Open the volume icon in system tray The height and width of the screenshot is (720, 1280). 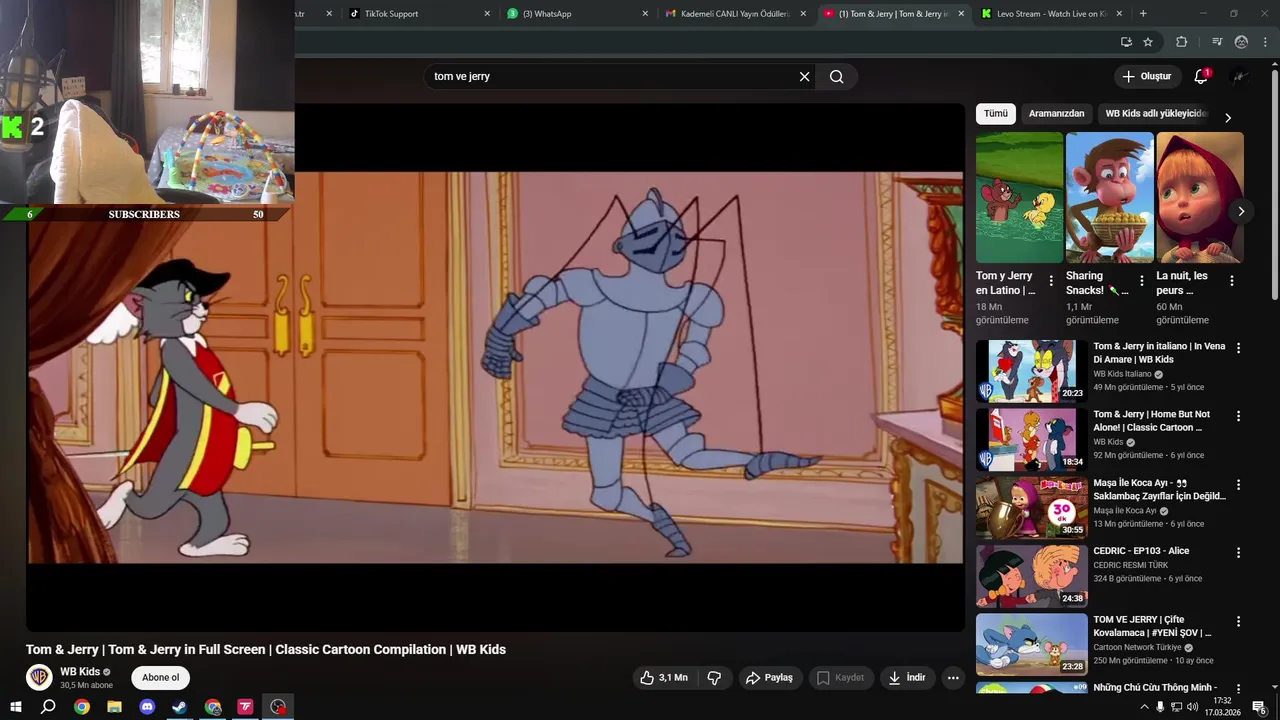pos(1192,707)
